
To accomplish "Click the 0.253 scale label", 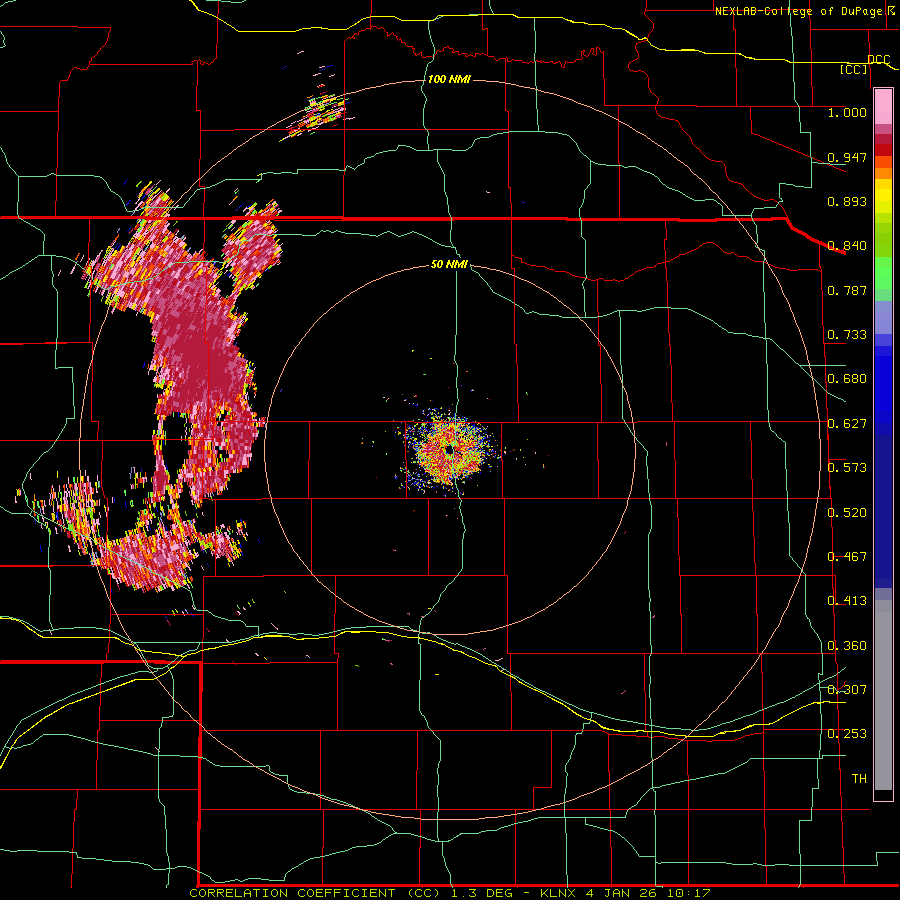I will click(x=847, y=734).
